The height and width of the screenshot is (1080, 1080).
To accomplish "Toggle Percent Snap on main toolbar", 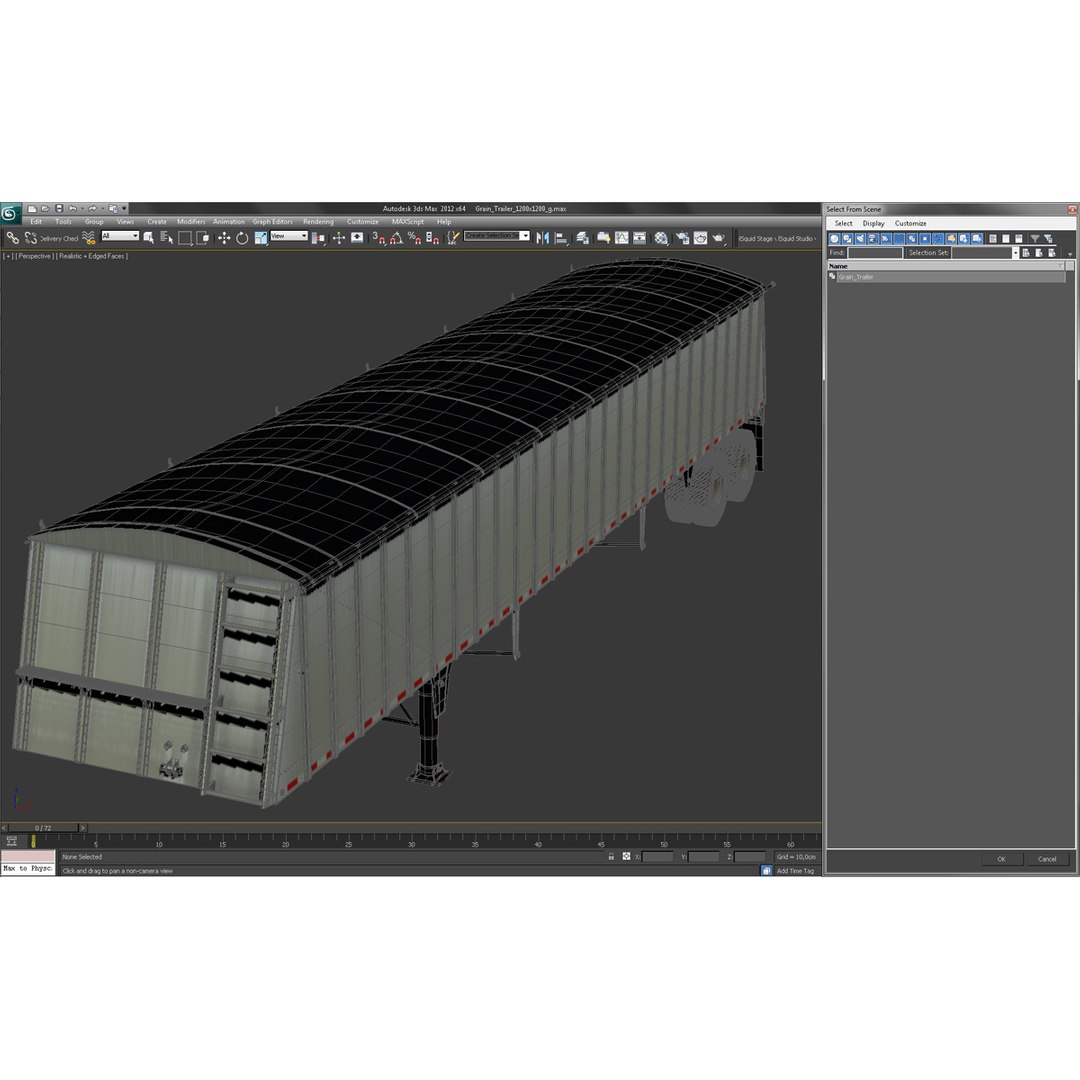I will point(414,238).
